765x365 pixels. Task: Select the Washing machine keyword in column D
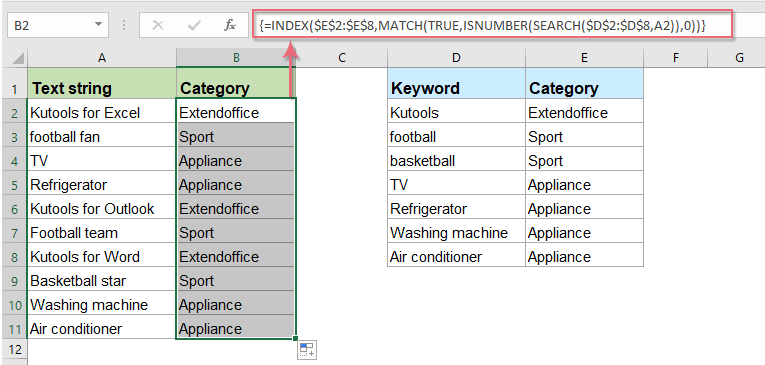(456, 232)
